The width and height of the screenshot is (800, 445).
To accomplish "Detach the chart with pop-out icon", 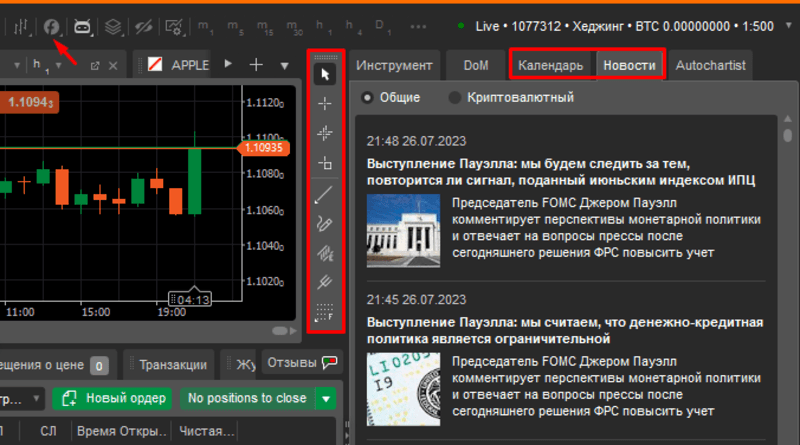I will [94, 66].
